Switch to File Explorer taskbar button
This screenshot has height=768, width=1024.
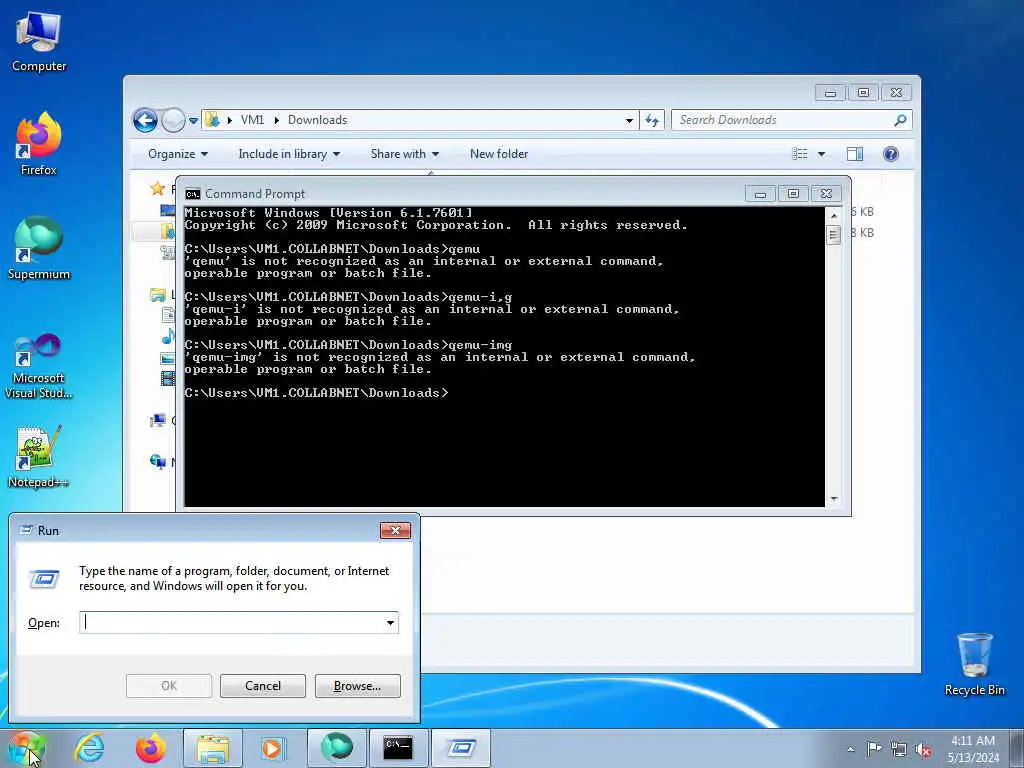[213, 748]
